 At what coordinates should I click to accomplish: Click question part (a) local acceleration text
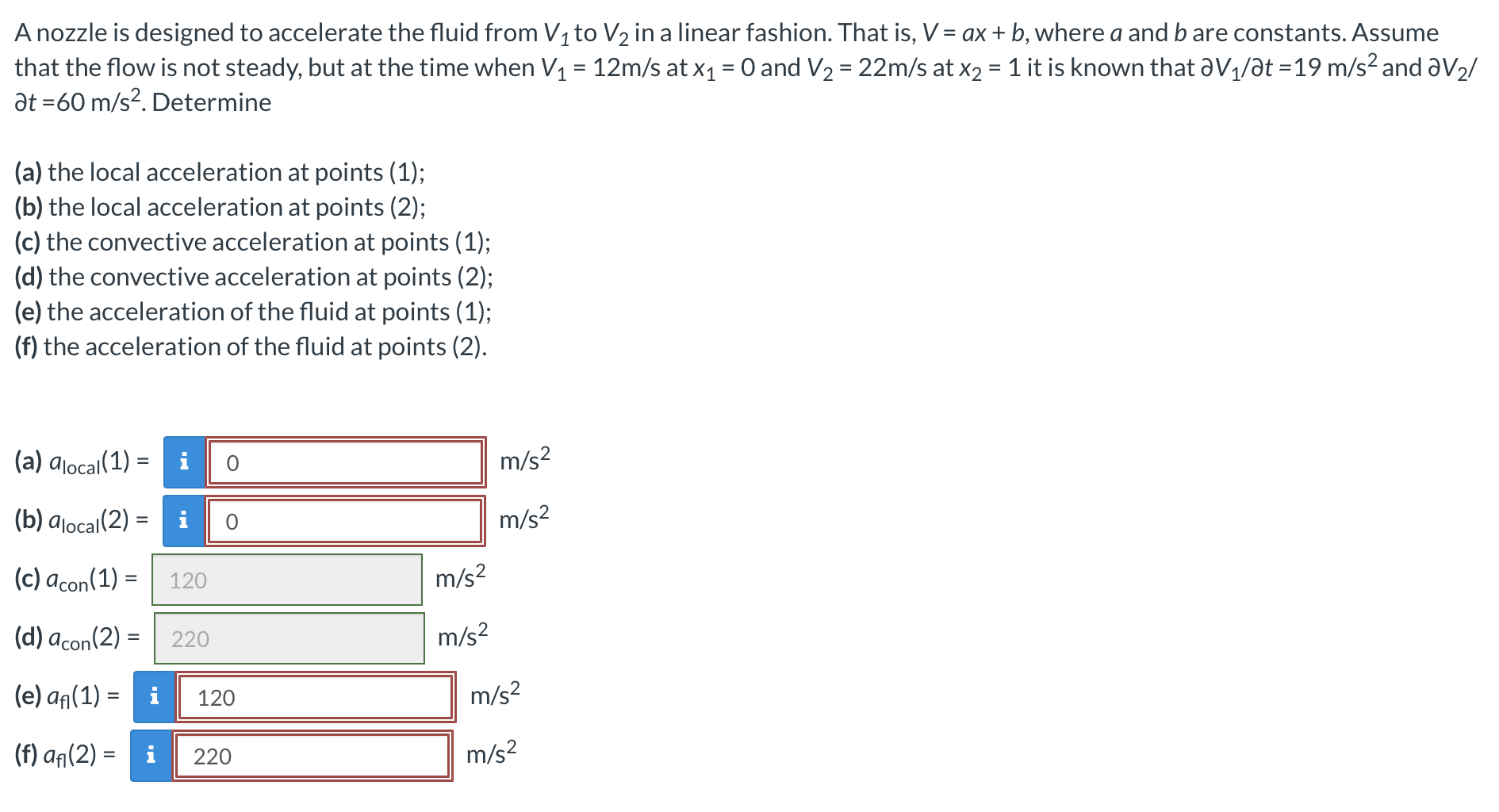pos(220,172)
